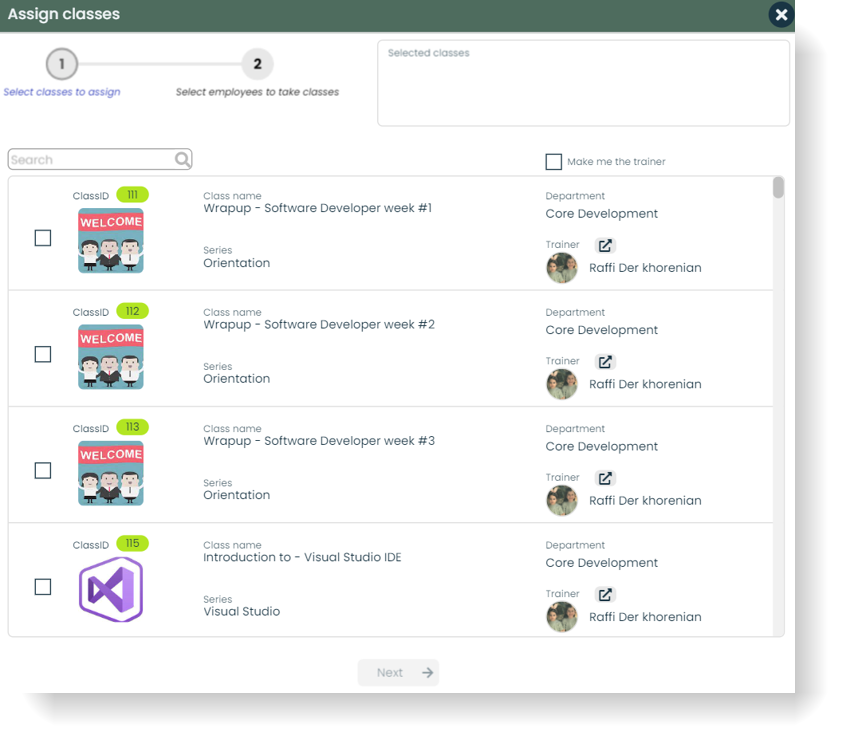The width and height of the screenshot is (850, 748).
Task: Click Select classes to assign label
Action: click(x=62, y=92)
